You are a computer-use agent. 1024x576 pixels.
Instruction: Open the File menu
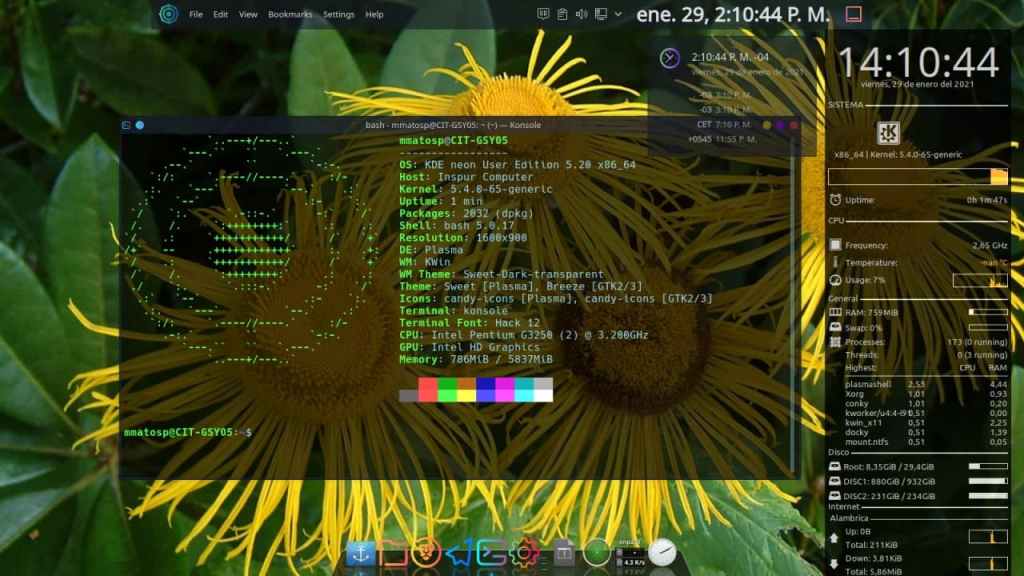click(196, 15)
